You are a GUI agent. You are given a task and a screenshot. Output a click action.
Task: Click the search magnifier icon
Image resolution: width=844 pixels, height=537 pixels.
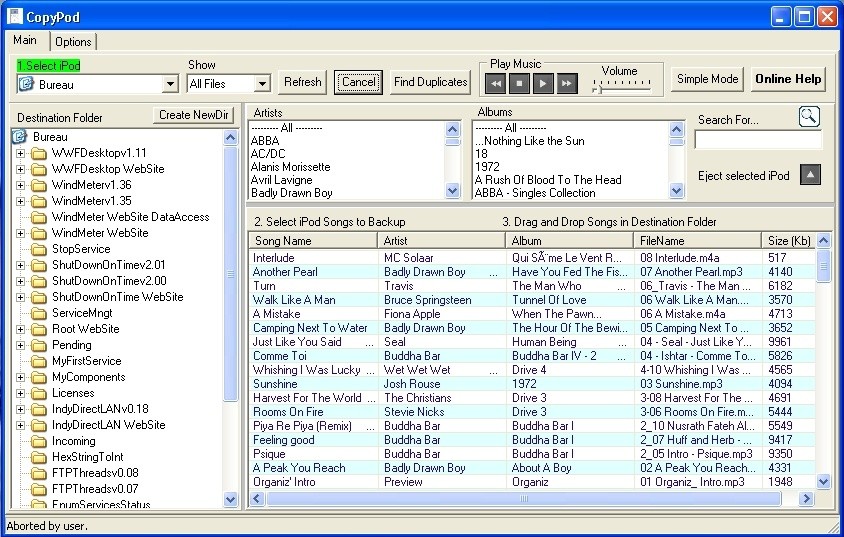(809, 116)
